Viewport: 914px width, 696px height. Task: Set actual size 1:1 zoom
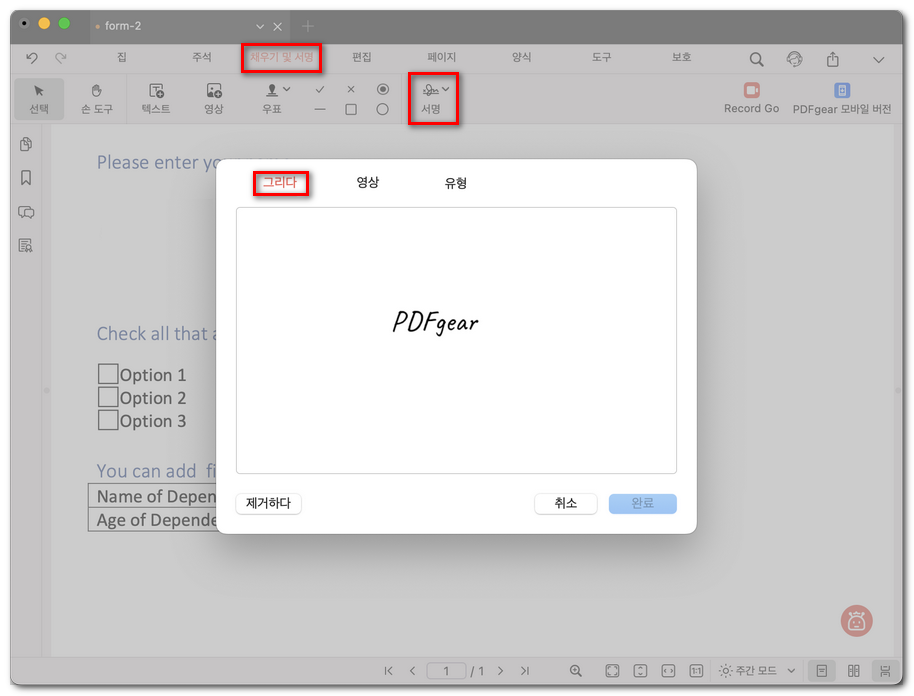click(x=696, y=671)
